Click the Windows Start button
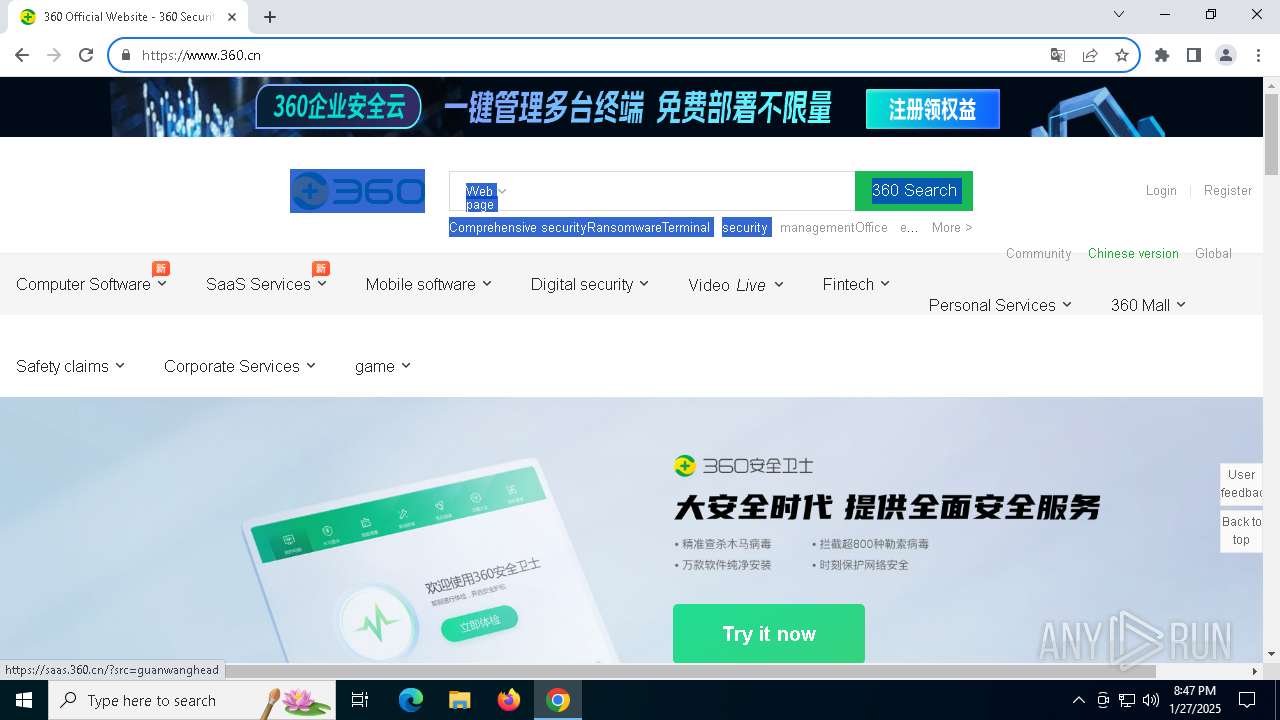The height and width of the screenshot is (720, 1280). coord(24,700)
